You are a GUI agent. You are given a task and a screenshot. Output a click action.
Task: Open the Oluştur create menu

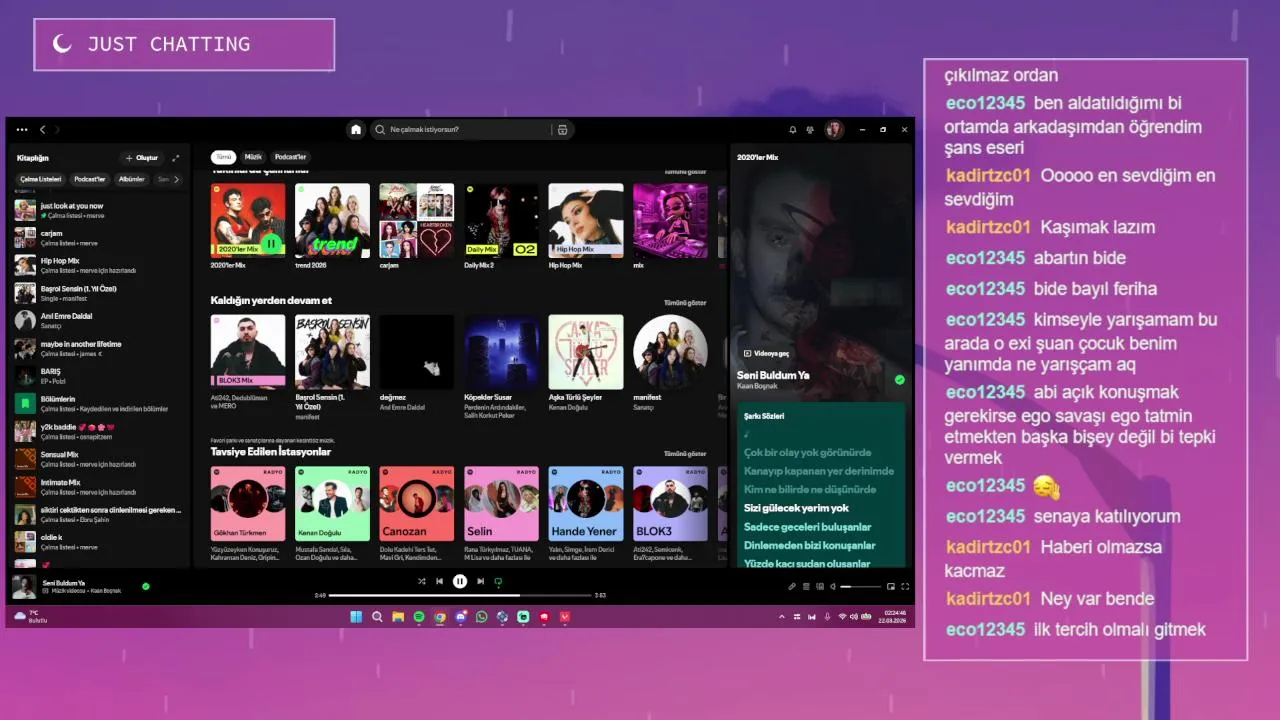141,158
